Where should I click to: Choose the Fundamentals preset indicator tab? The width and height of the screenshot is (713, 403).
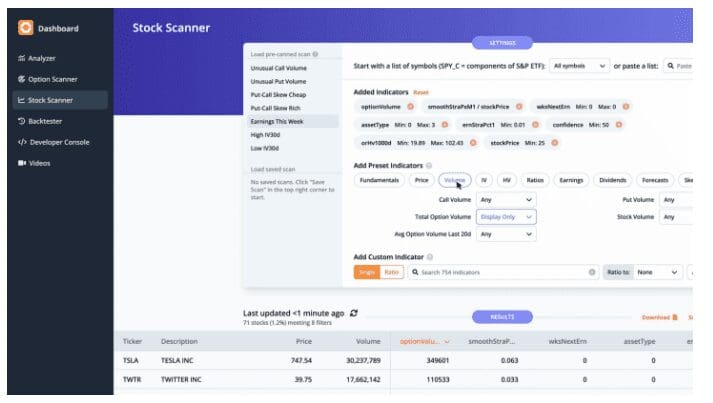click(379, 180)
